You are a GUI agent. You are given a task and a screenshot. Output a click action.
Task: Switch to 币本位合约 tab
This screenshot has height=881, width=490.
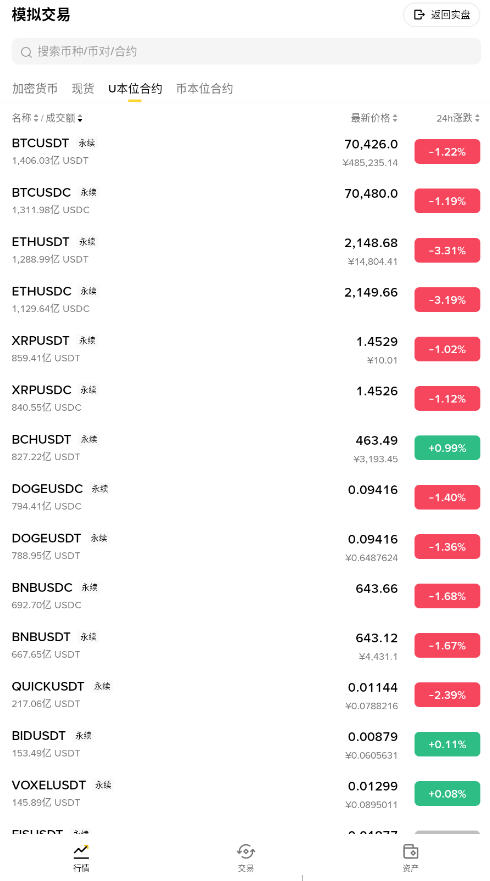click(x=205, y=89)
